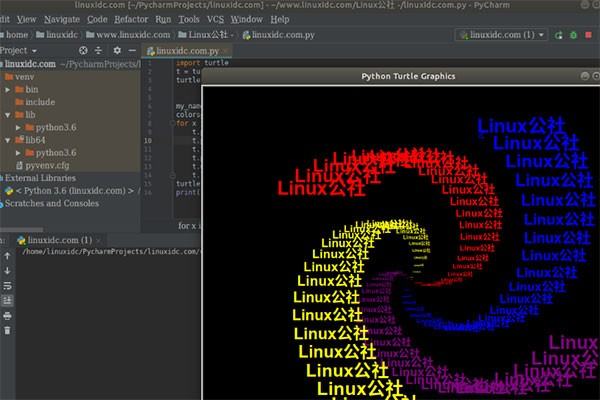Click the up arrow in Run console
600x400 pixels.
8,257
